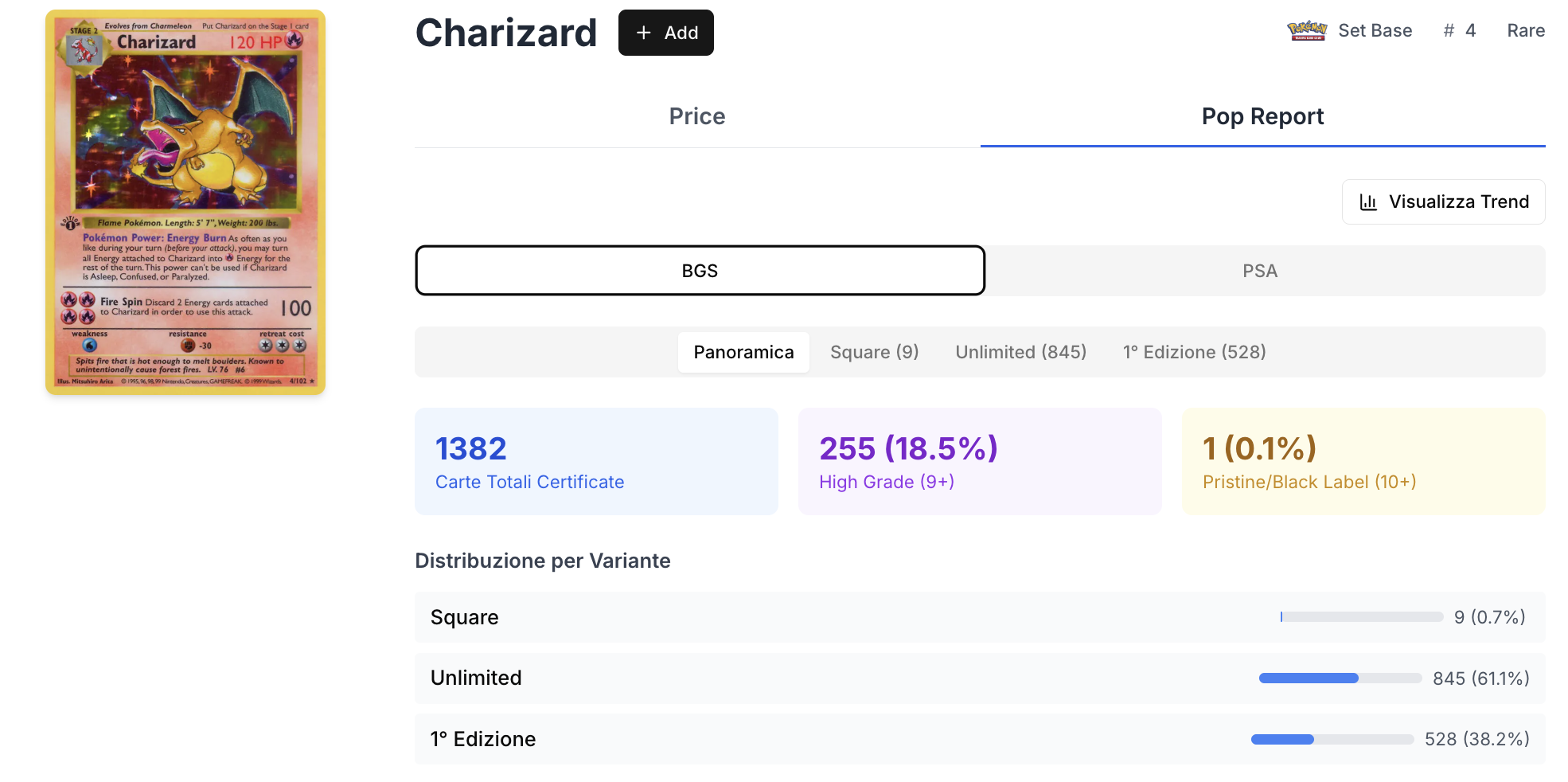Image resolution: width=1568 pixels, height=782 pixels.
Task: Click the hash number symbol
Action: (x=1449, y=31)
